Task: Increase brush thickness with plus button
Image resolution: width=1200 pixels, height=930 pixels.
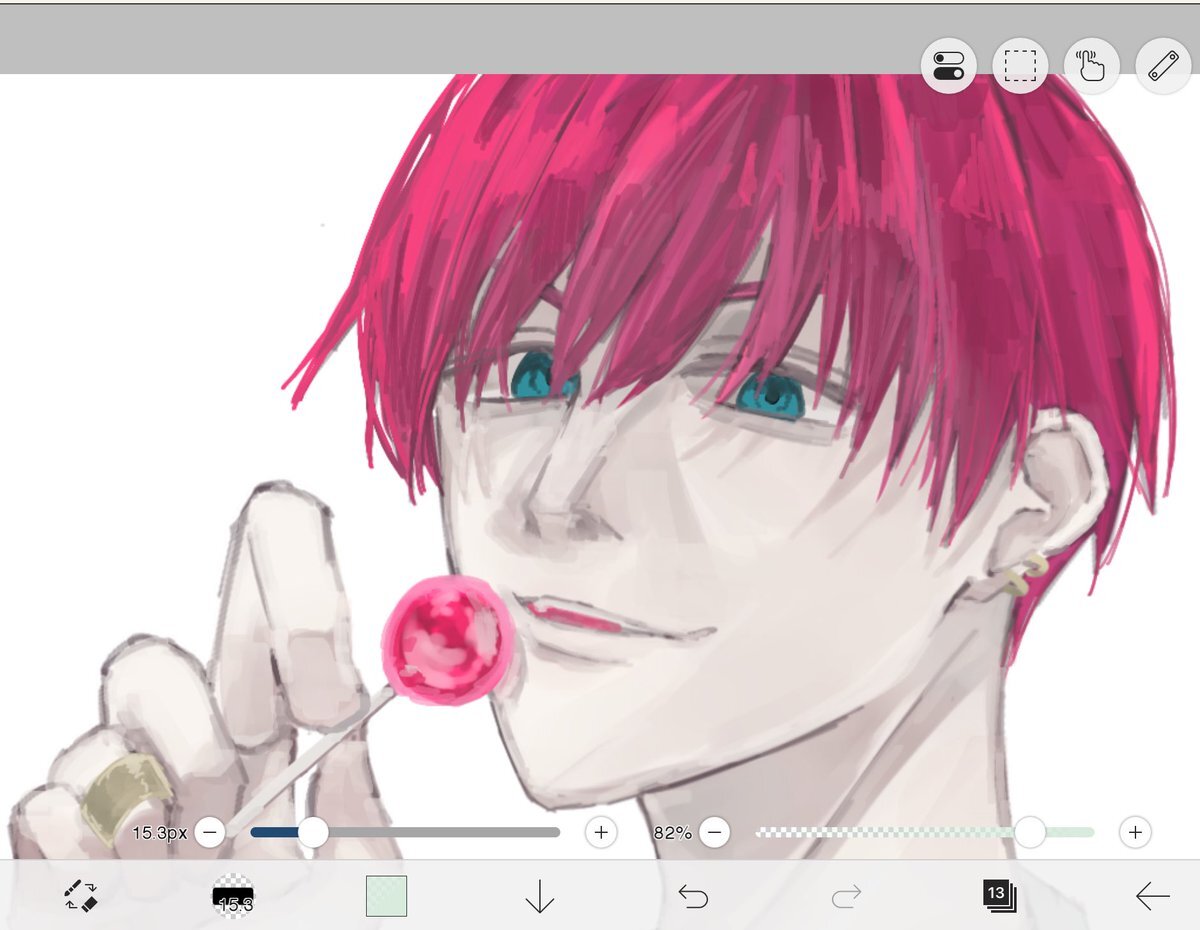Action: [x=601, y=832]
